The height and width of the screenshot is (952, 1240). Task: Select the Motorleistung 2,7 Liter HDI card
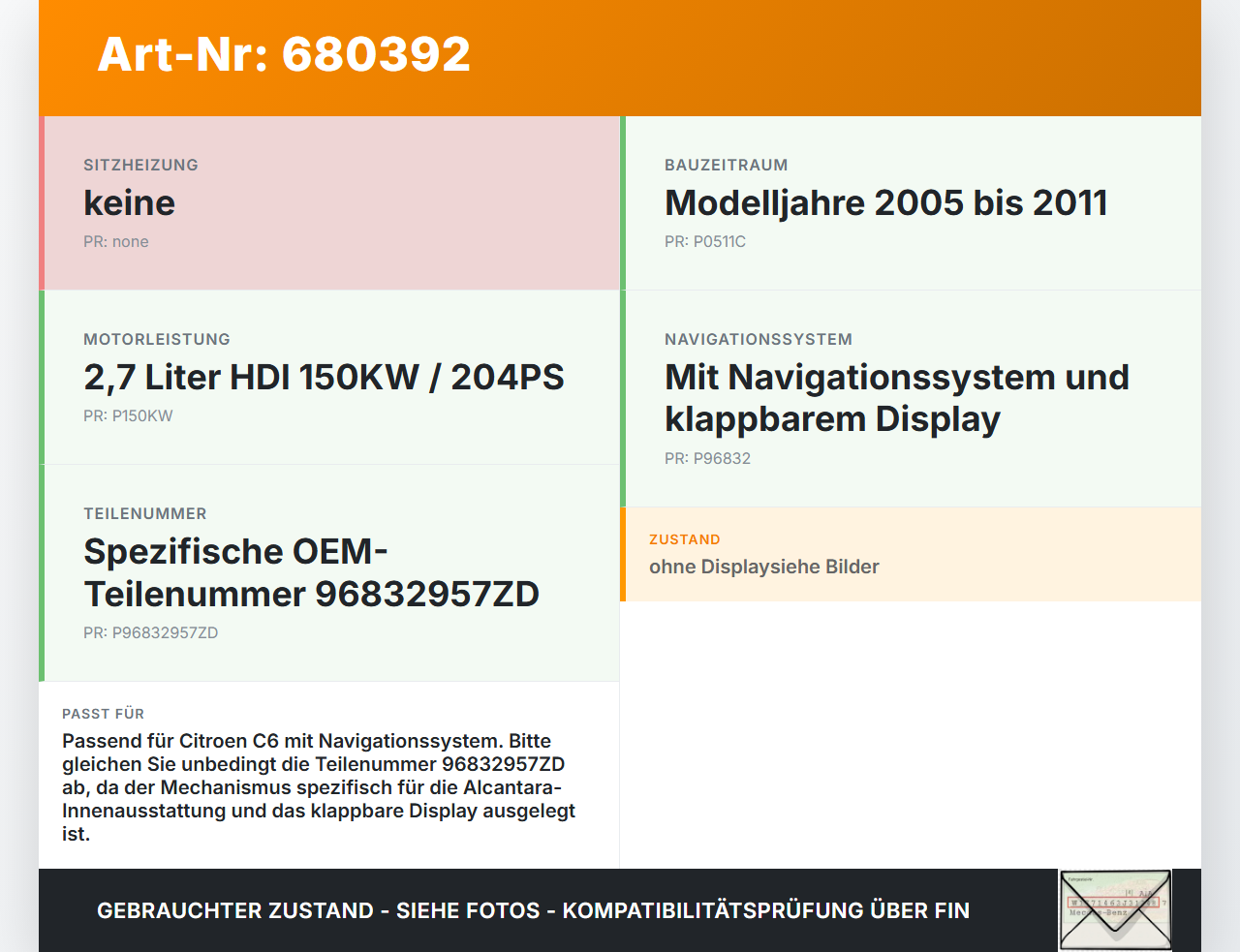pos(329,378)
